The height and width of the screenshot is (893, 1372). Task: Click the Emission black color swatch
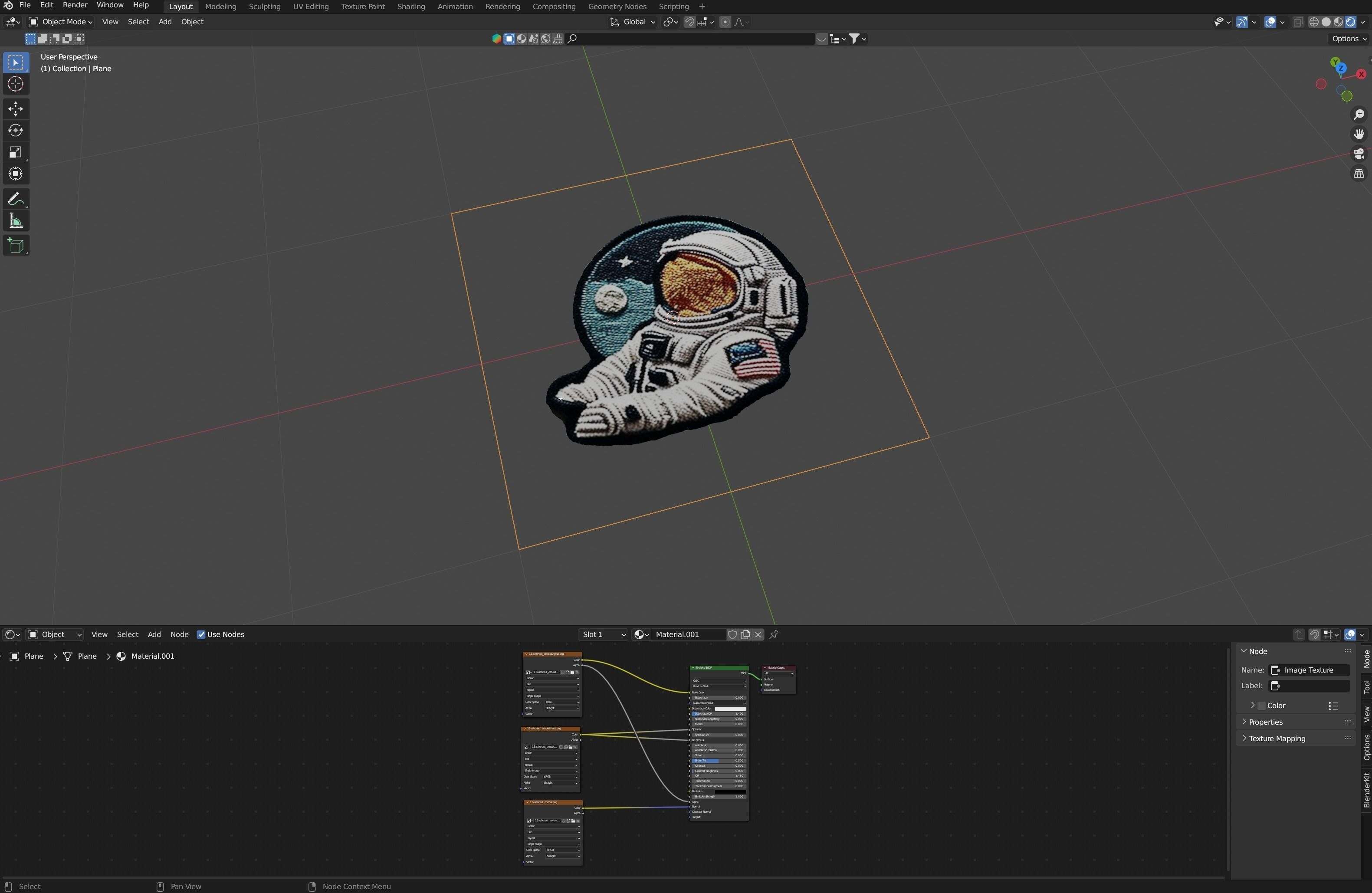click(730, 792)
